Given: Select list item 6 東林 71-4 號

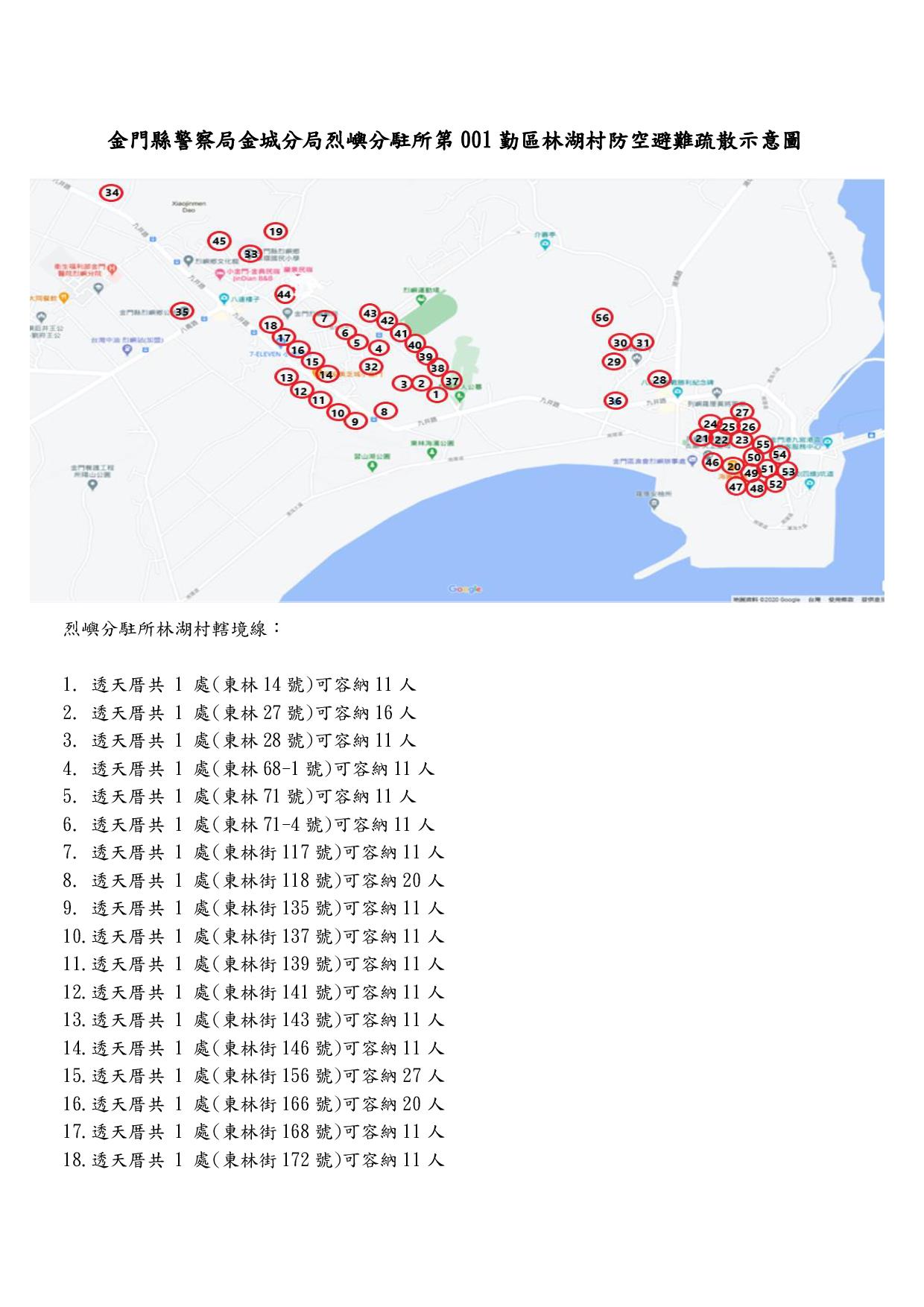Looking at the screenshot, I should [x=249, y=824].
